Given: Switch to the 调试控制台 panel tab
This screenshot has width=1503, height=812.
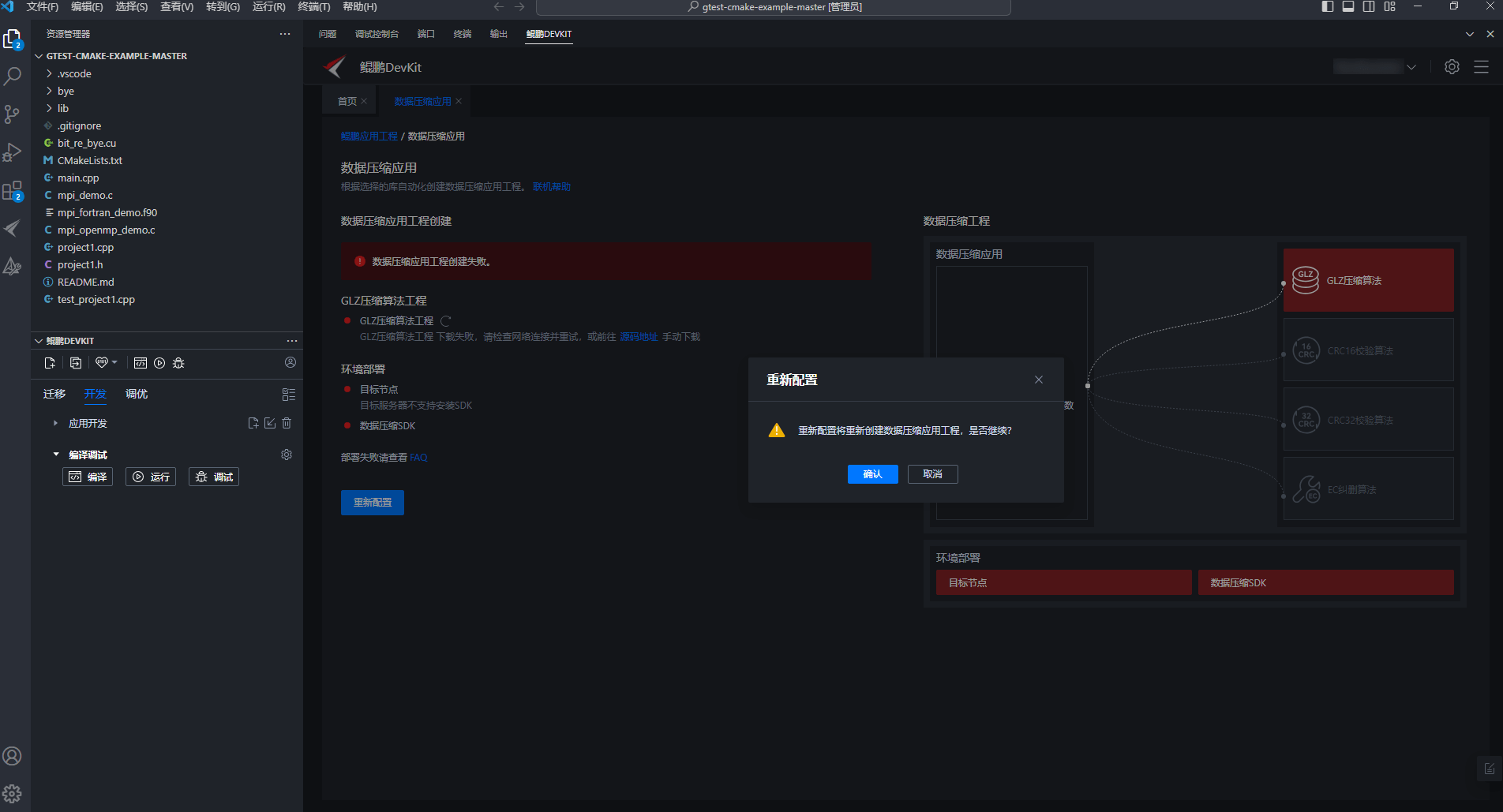Looking at the screenshot, I should (377, 34).
